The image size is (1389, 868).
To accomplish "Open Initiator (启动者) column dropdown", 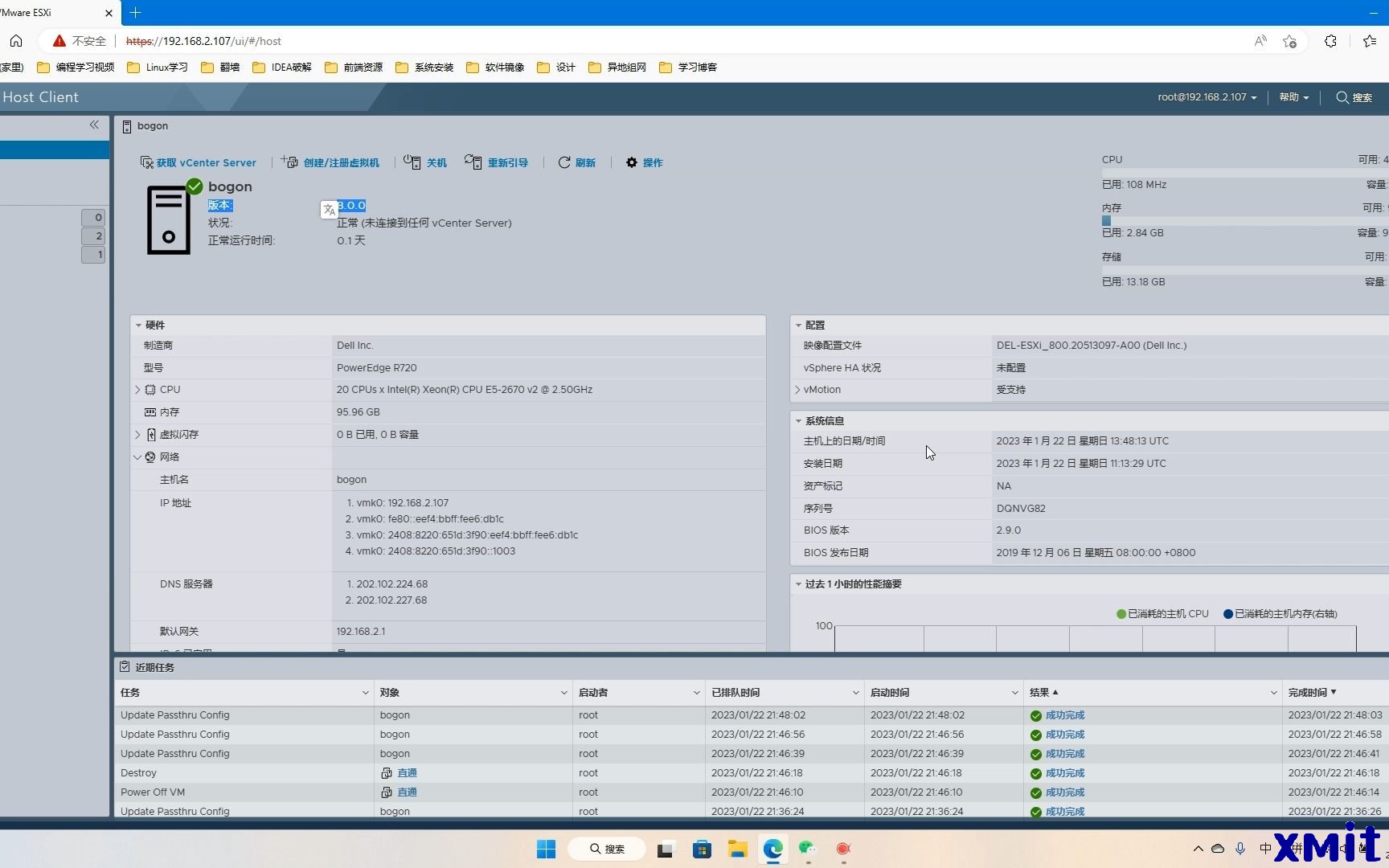I will click(696, 693).
